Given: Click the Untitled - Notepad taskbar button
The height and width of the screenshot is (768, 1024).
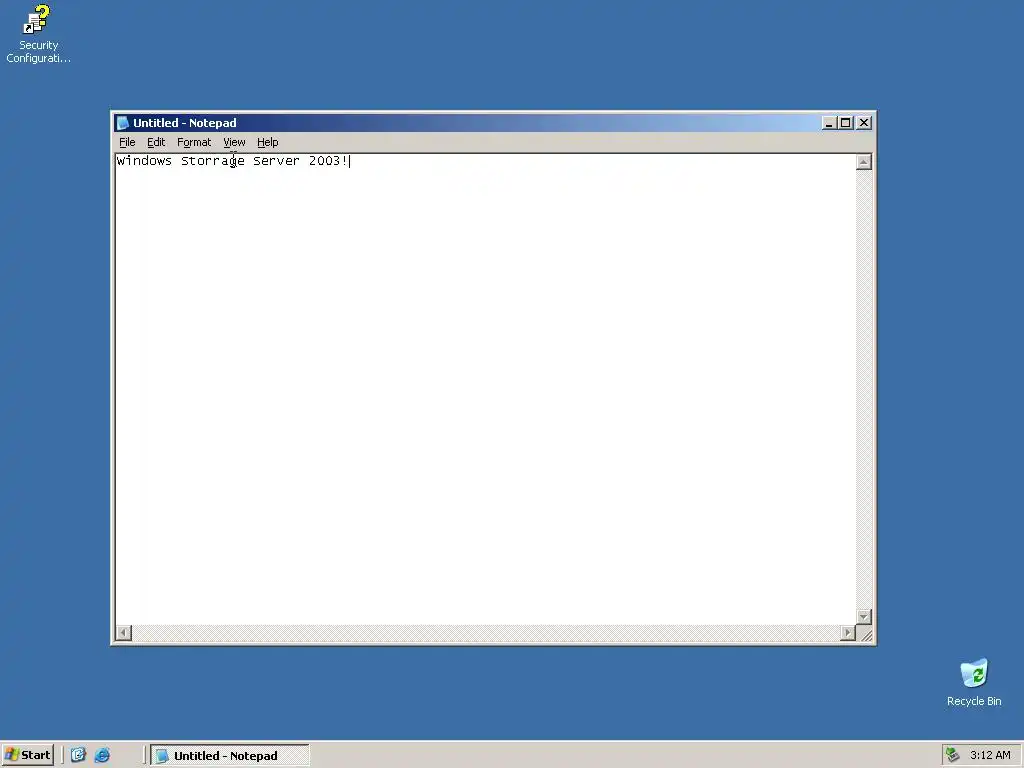Looking at the screenshot, I should 230,756.
